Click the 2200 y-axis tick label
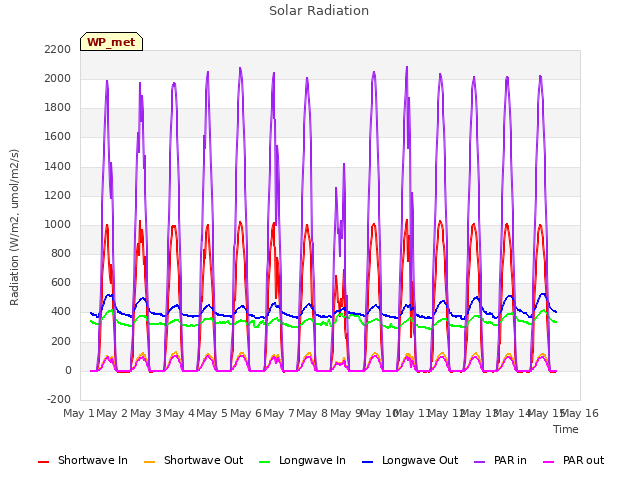The image size is (640, 480). [58, 49]
